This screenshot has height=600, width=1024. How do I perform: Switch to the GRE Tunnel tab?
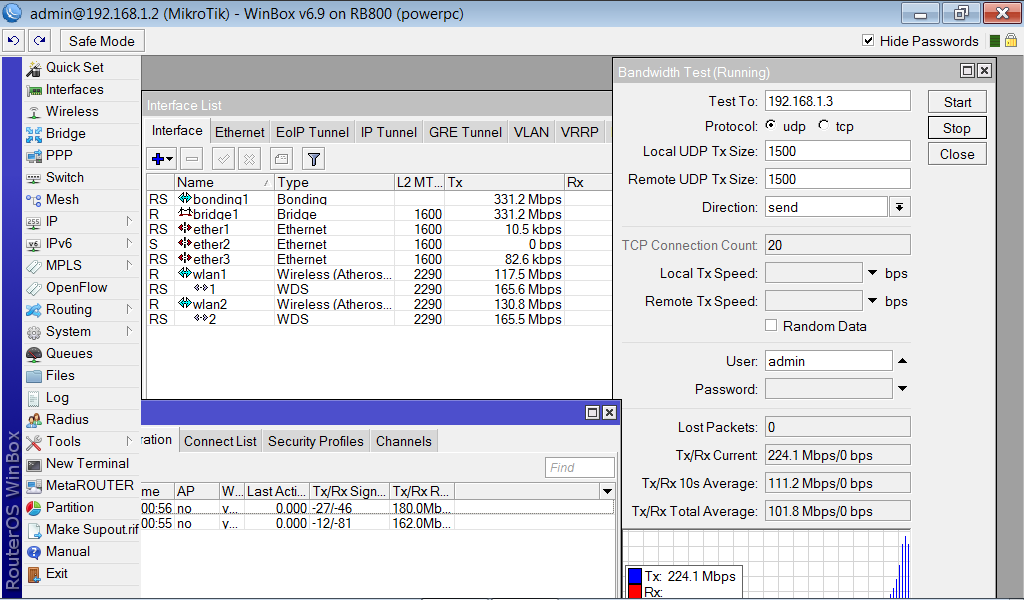[x=465, y=132]
